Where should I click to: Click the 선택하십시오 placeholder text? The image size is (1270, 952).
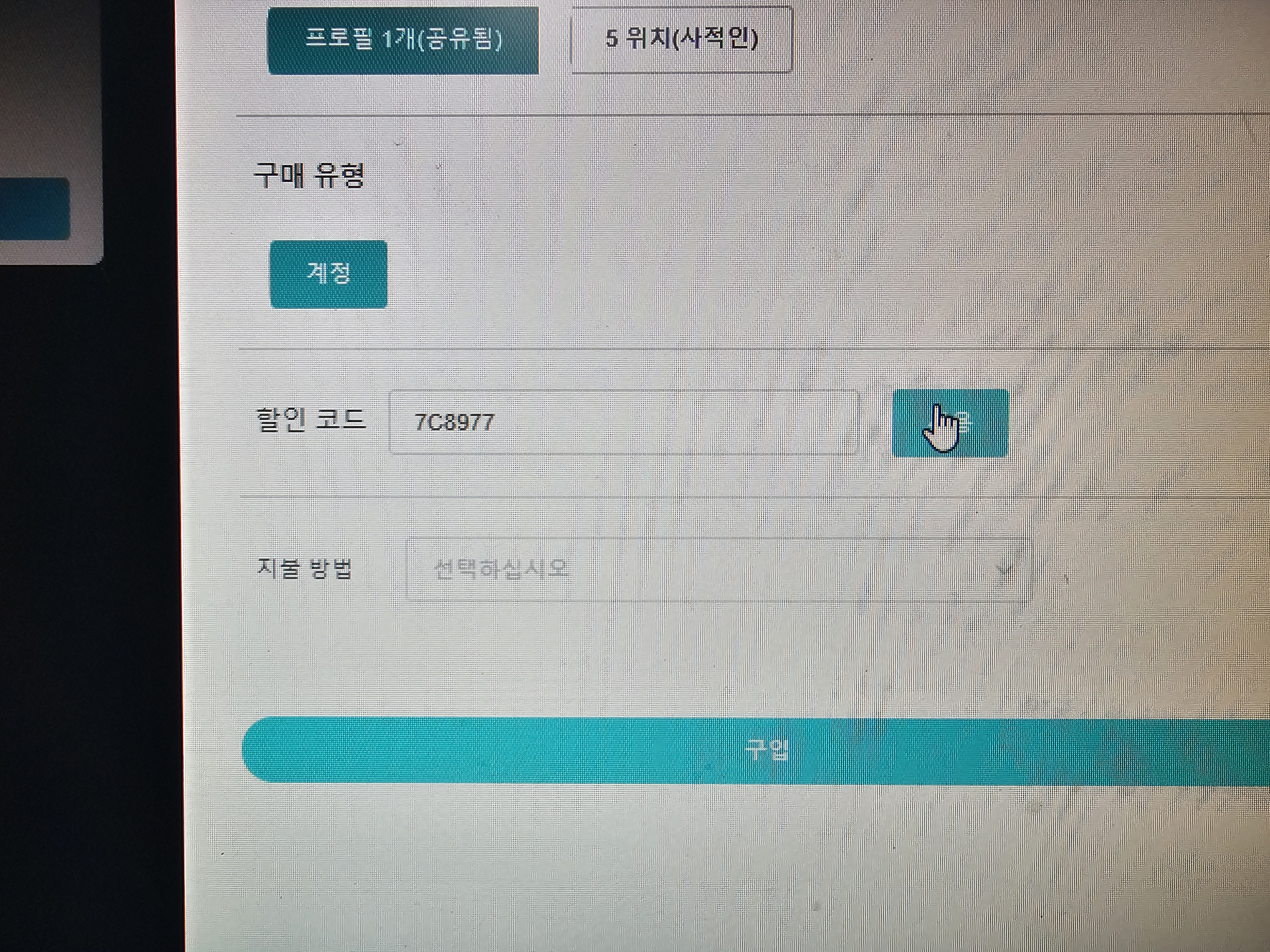click(501, 569)
